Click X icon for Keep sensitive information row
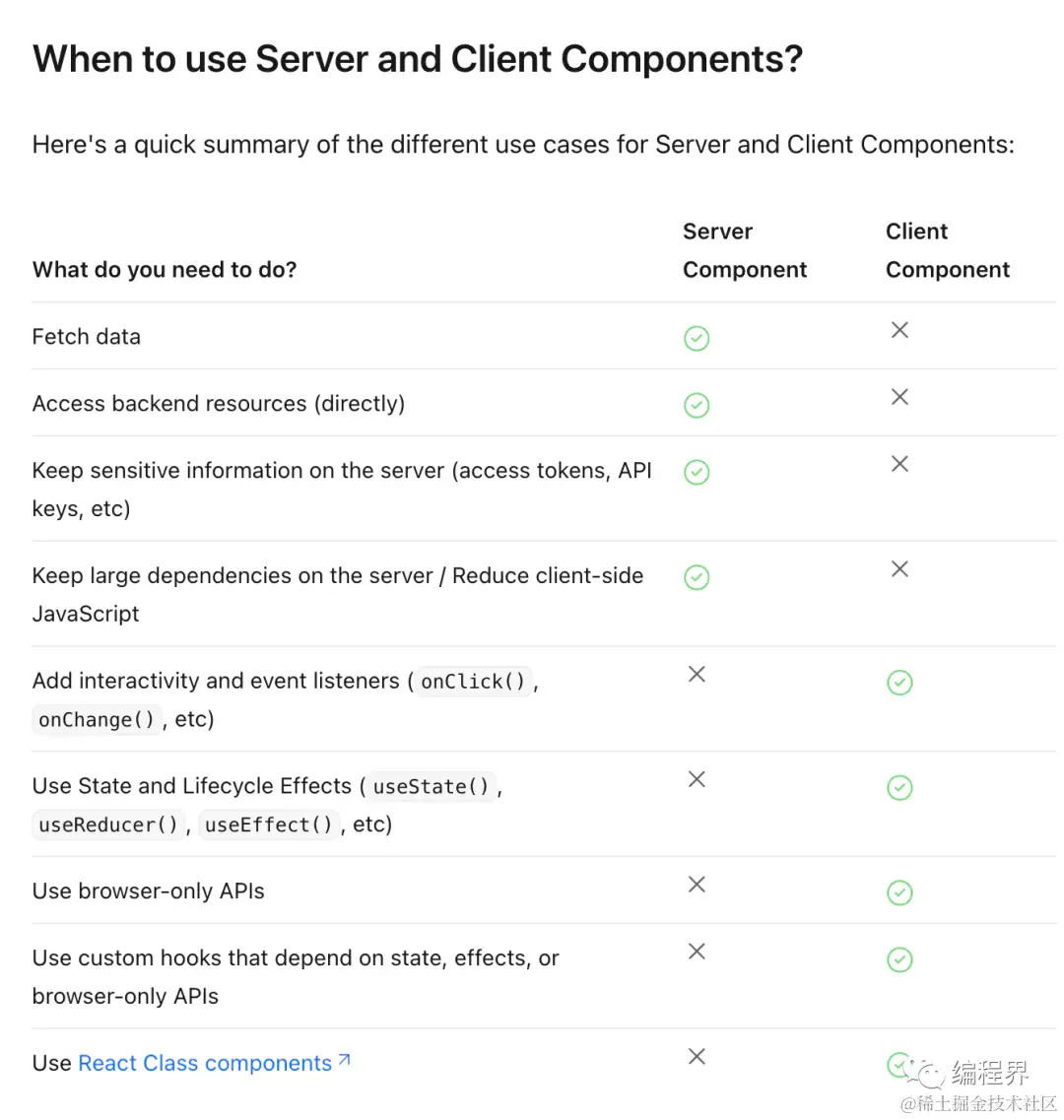Viewport: 1064px width, 1120px height. pos(898,464)
